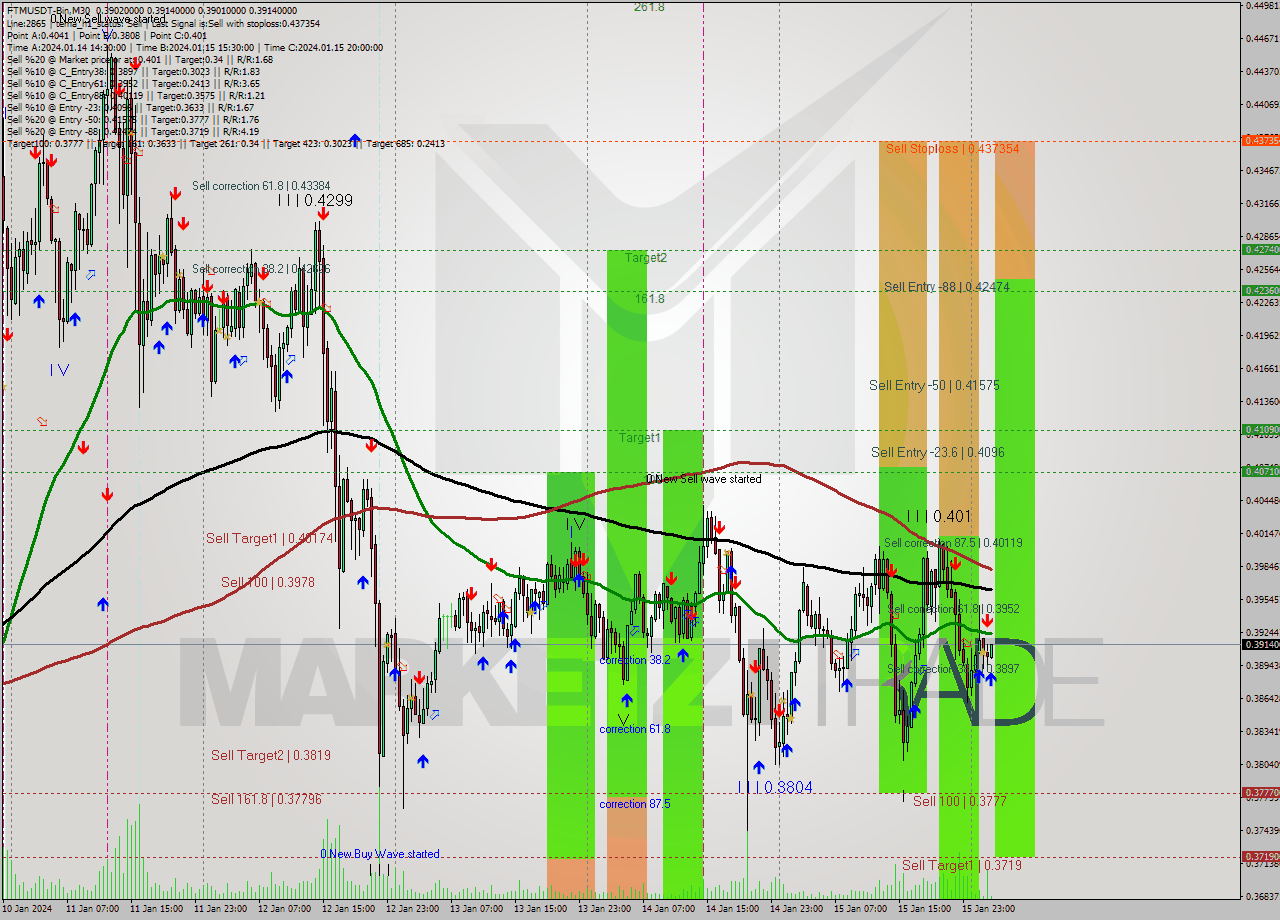This screenshot has width=1280, height=920.
Task: Select the 0.38040 price axis value
Action: tap(1262, 764)
